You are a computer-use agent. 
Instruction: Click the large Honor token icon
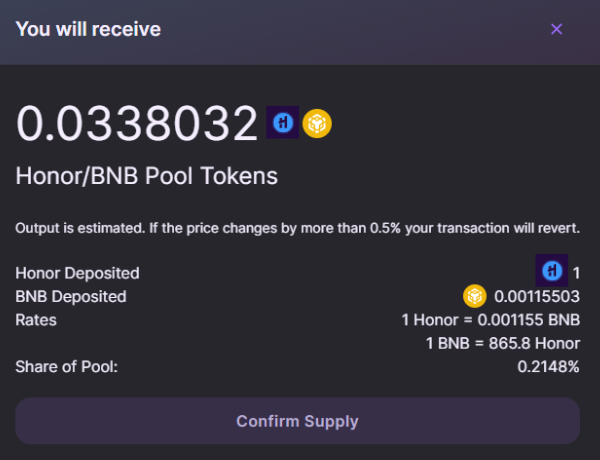click(283, 123)
